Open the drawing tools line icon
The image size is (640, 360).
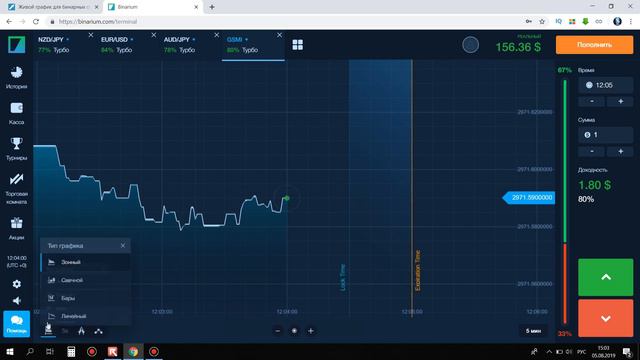[x=98, y=331]
